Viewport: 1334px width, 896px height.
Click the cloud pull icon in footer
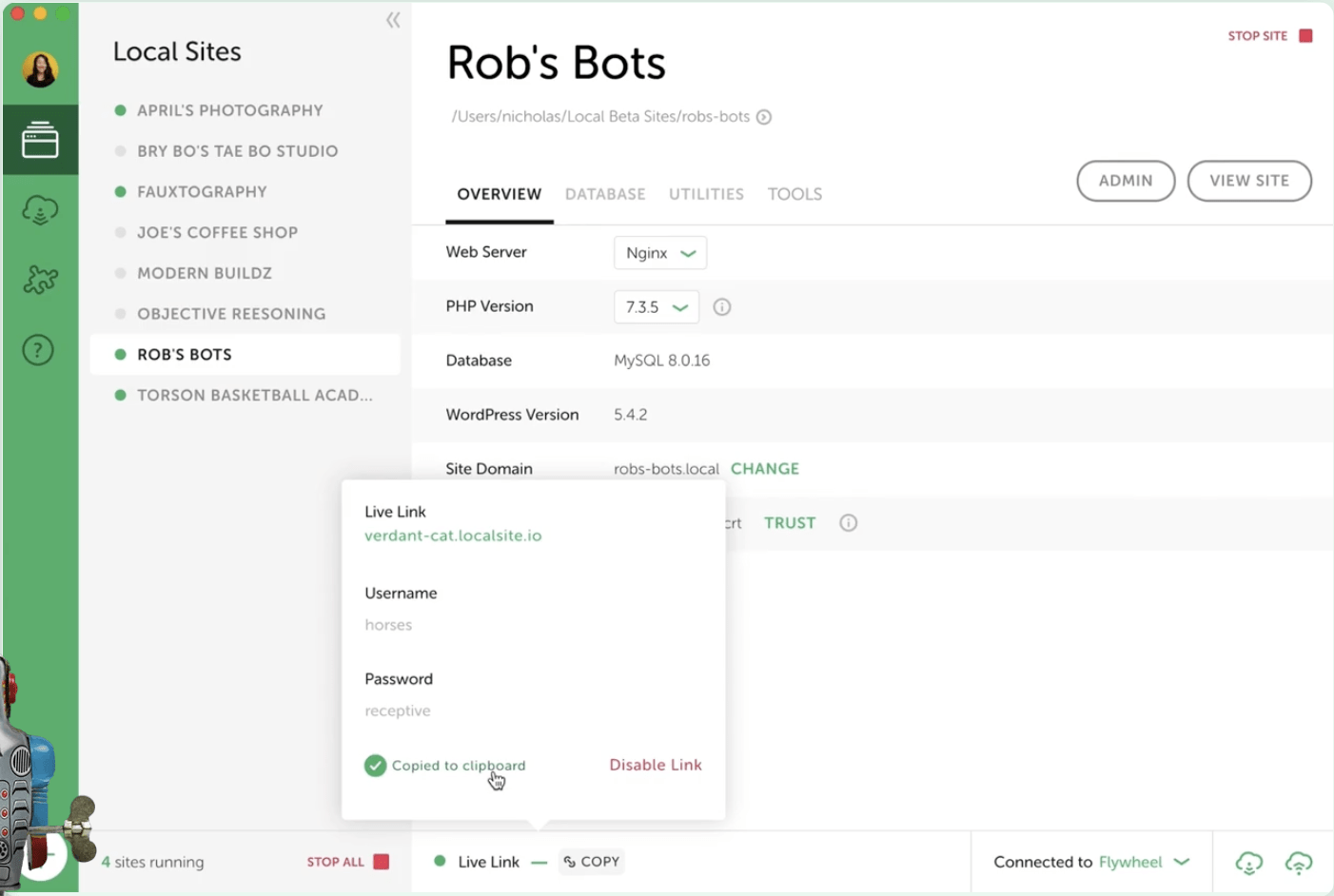1248,863
